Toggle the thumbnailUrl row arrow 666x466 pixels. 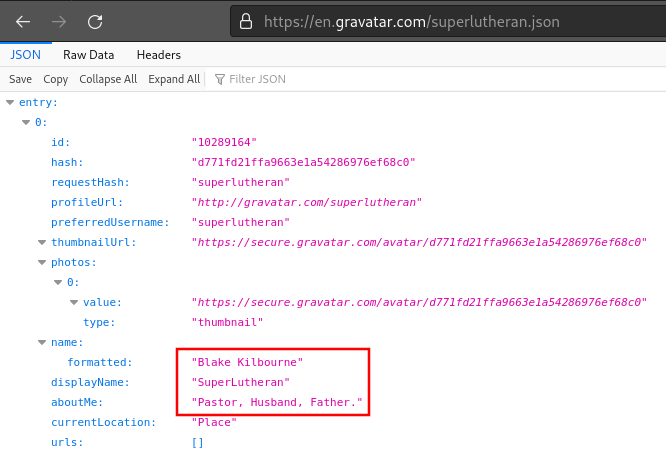point(42,243)
